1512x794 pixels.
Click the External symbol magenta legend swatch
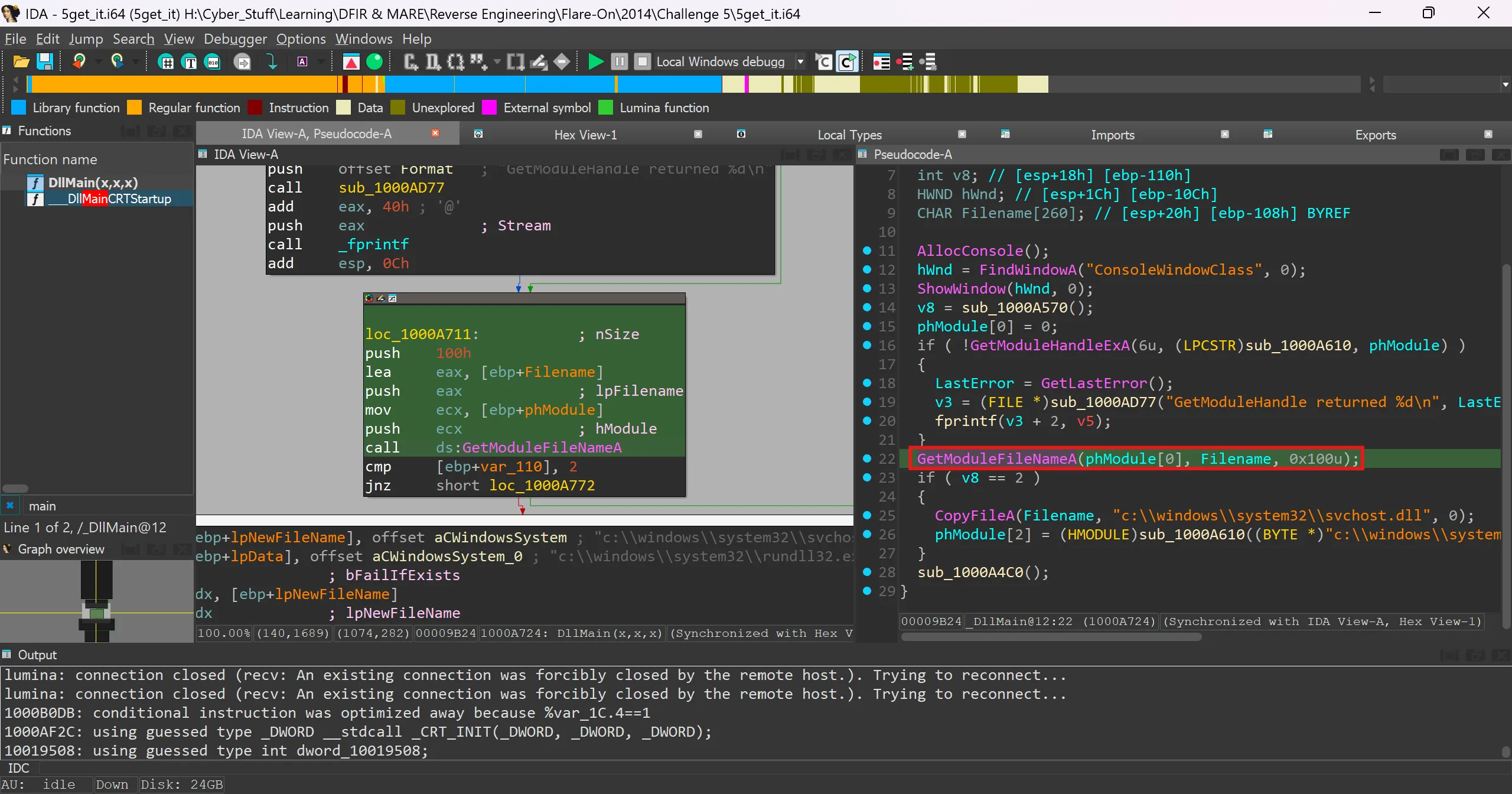tap(489, 108)
